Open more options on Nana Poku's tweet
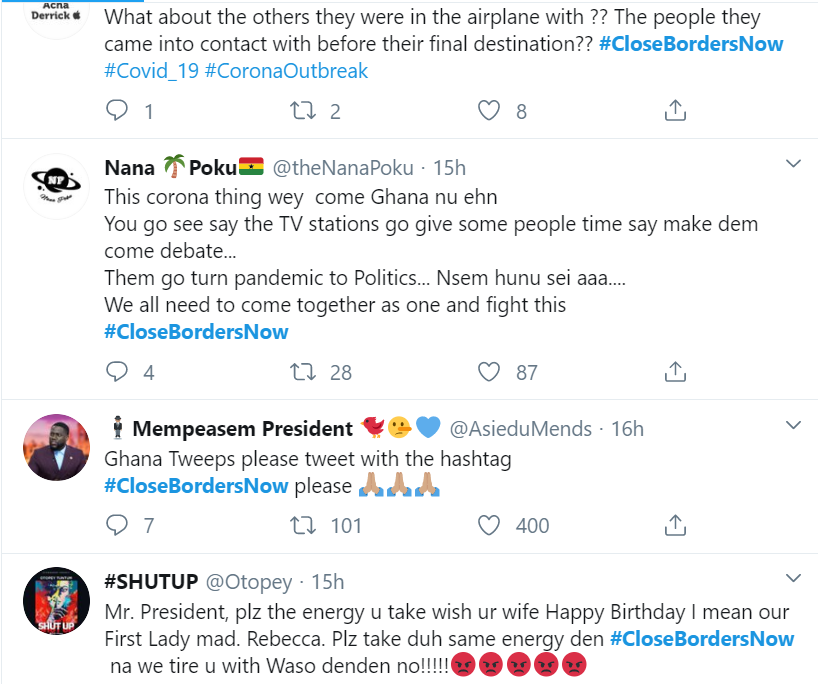The image size is (818, 684). point(792,164)
